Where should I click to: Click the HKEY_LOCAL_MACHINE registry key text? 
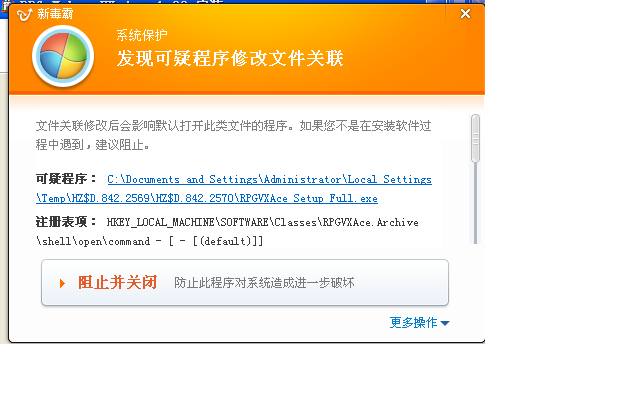tap(262, 222)
